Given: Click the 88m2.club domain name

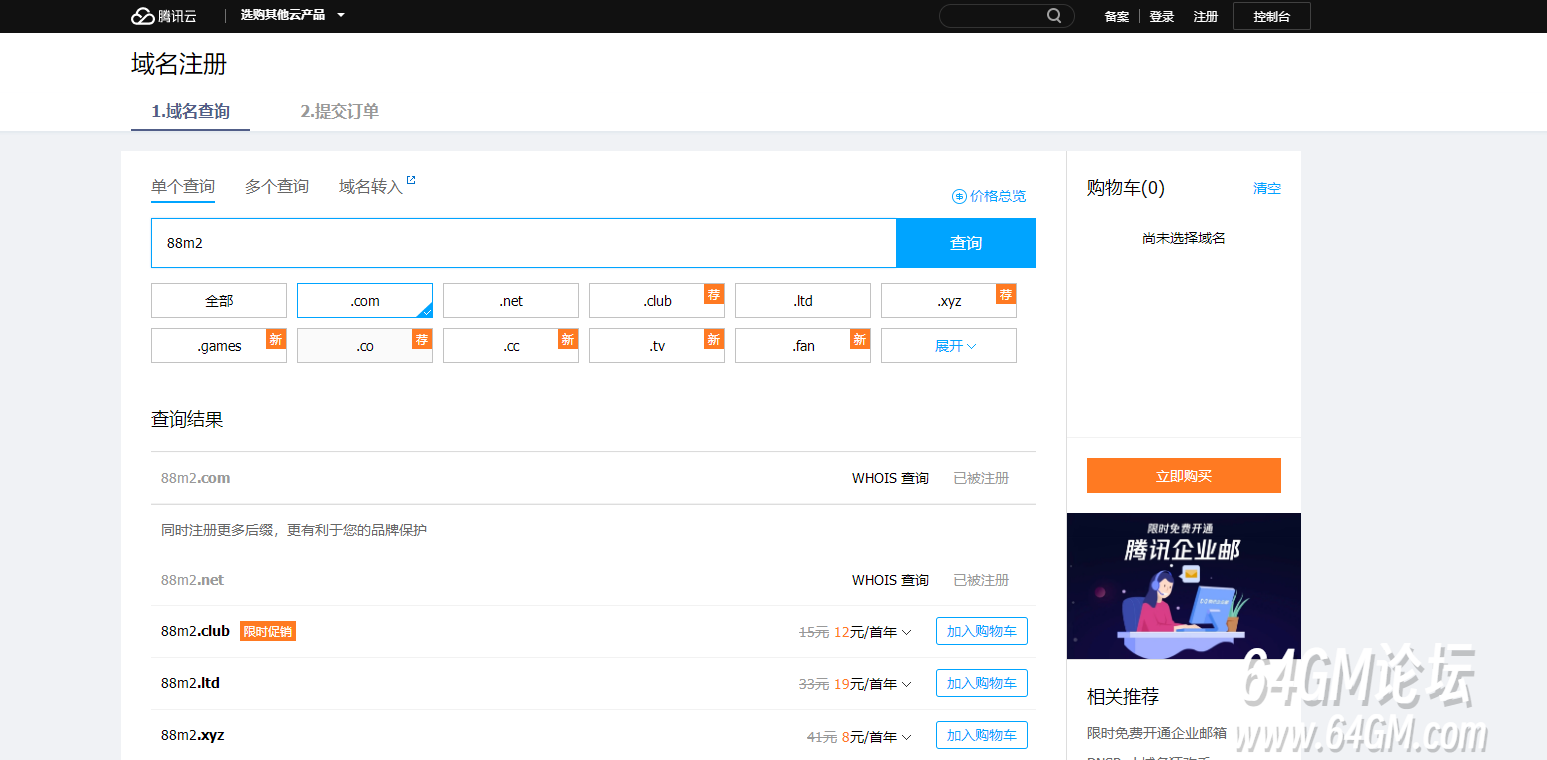Looking at the screenshot, I should (195, 631).
